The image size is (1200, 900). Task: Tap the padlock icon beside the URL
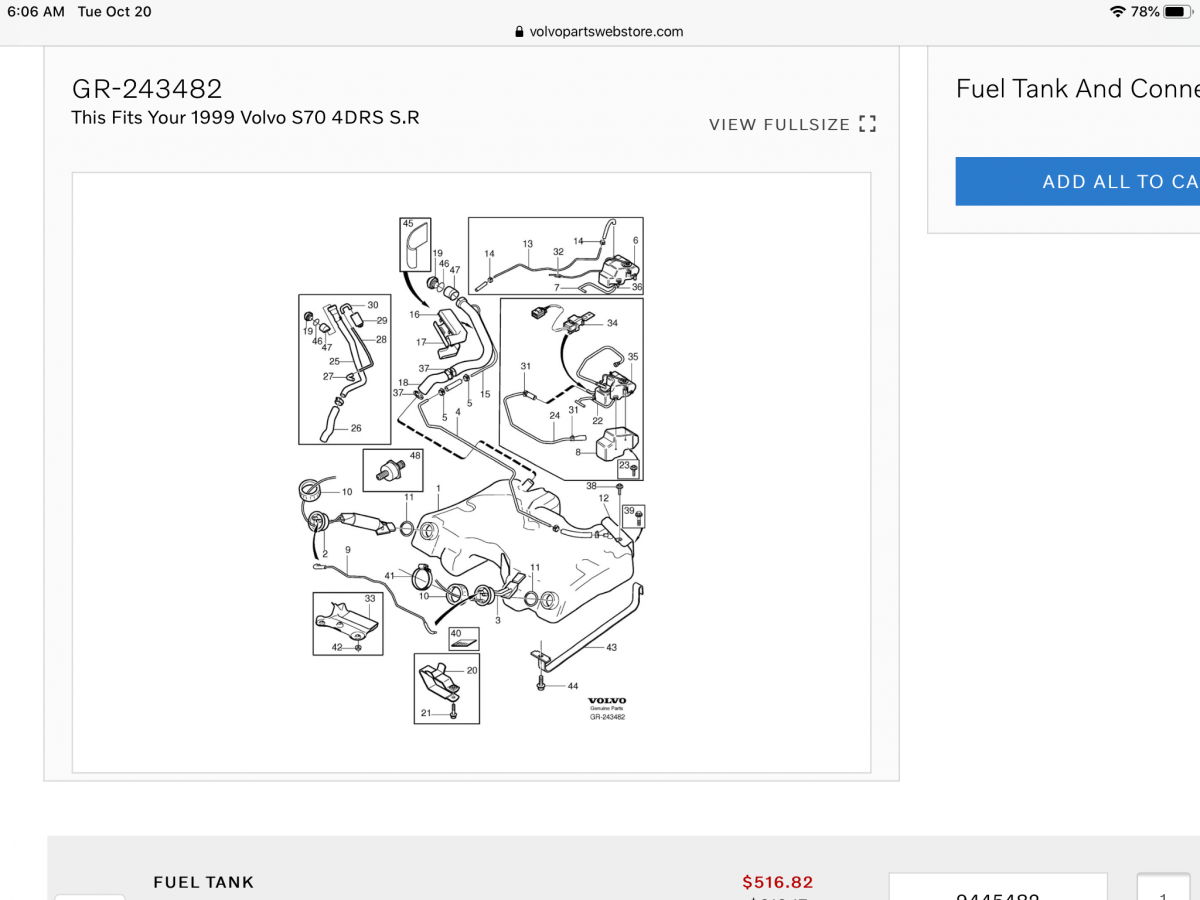[x=519, y=32]
